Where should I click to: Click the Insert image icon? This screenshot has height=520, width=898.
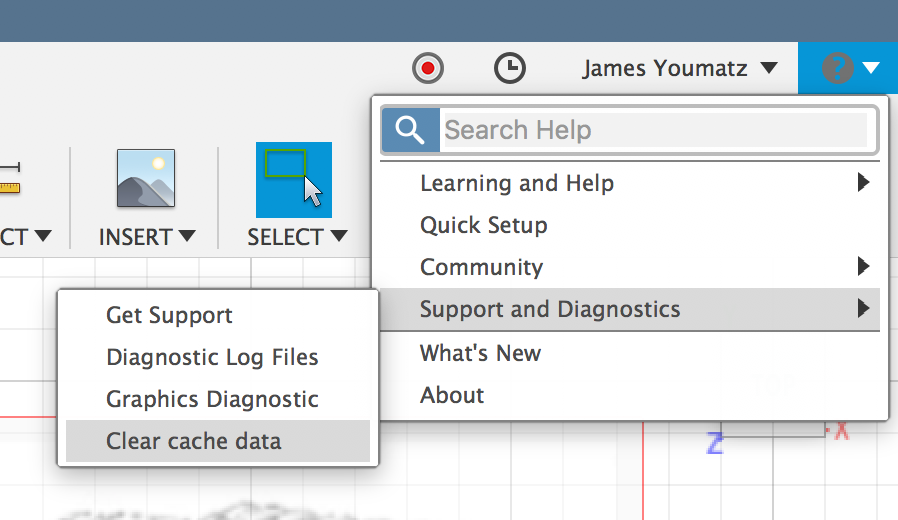tap(146, 179)
